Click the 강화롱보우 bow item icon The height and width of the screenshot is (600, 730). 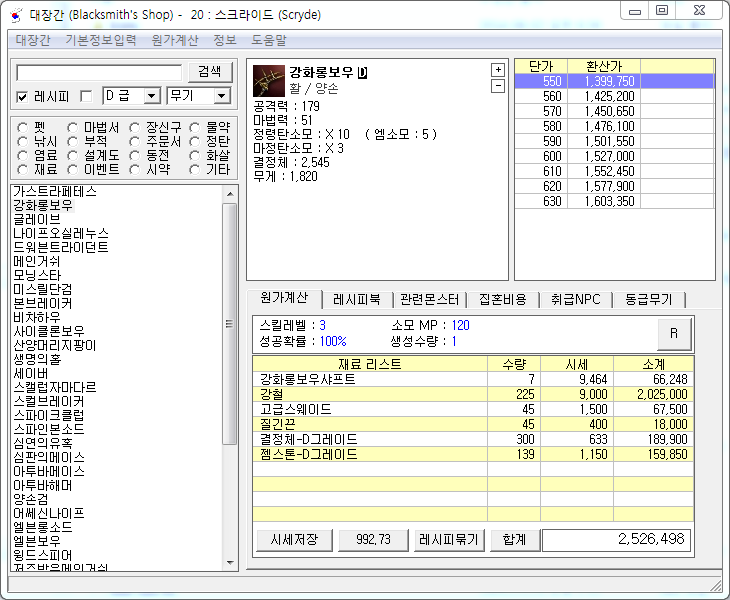[x=268, y=79]
